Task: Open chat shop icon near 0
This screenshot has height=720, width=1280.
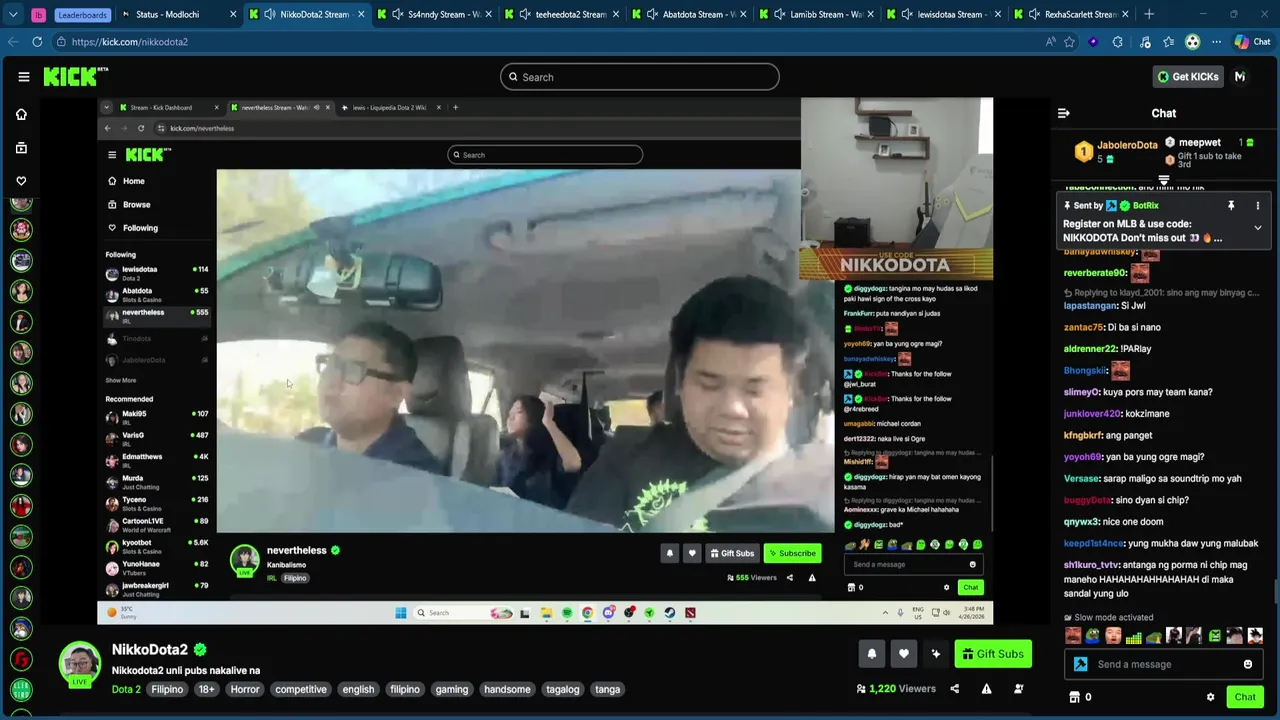Action: pyautogui.click(x=1075, y=697)
